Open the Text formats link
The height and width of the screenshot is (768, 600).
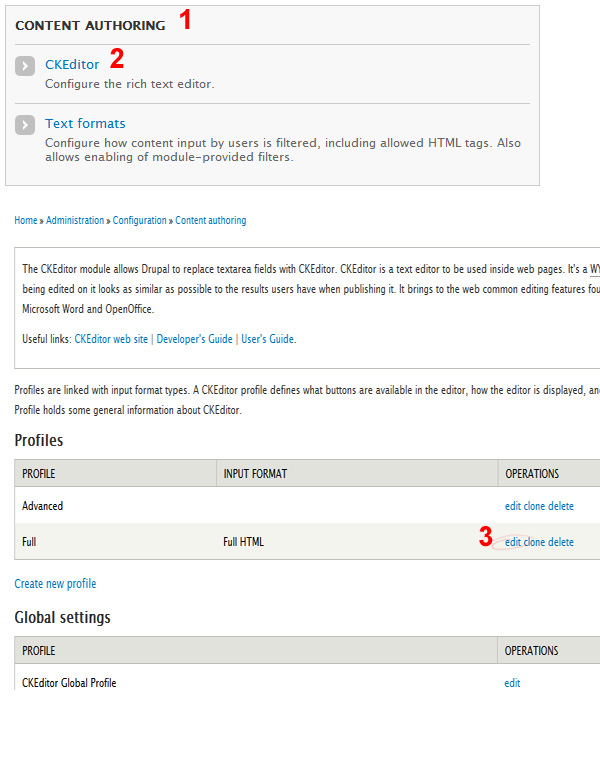[85, 123]
